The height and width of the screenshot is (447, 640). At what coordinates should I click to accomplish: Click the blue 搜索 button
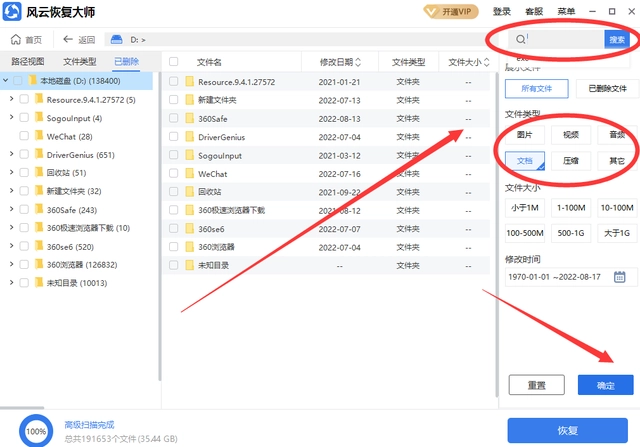click(617, 40)
